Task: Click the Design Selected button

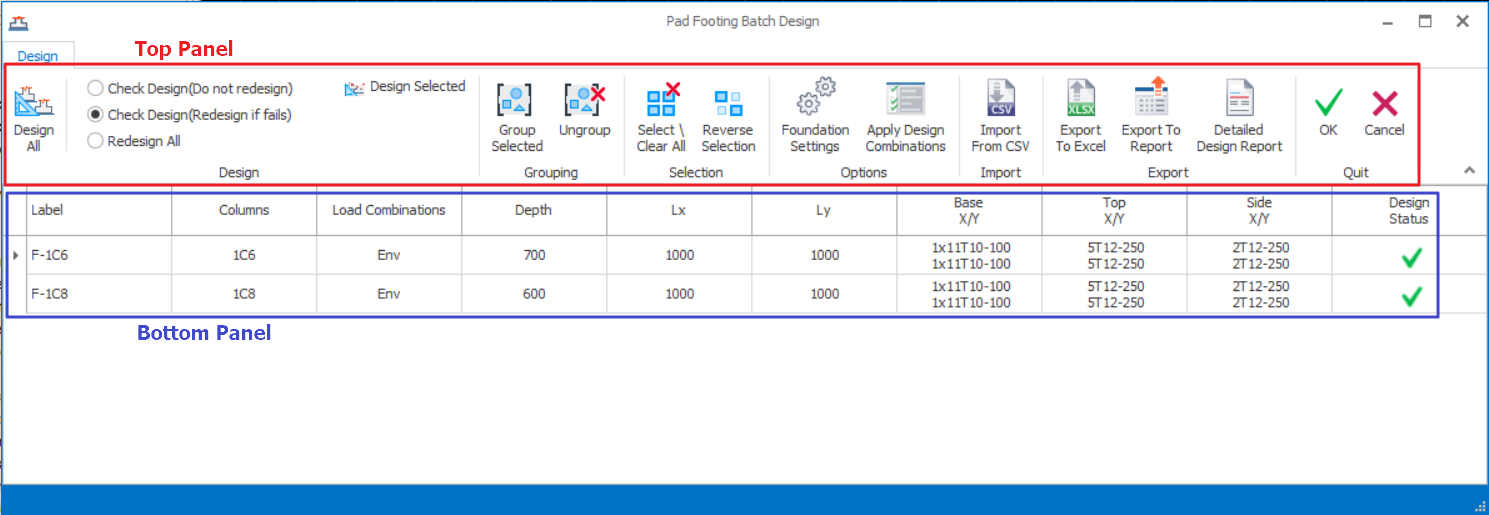Action: 405,87
